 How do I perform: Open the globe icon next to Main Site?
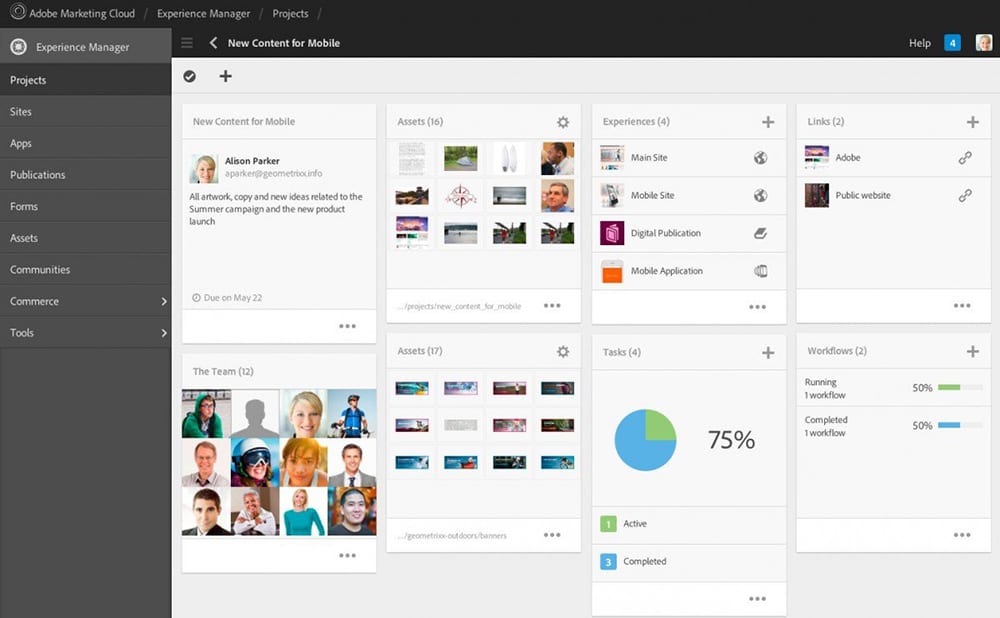click(761, 157)
